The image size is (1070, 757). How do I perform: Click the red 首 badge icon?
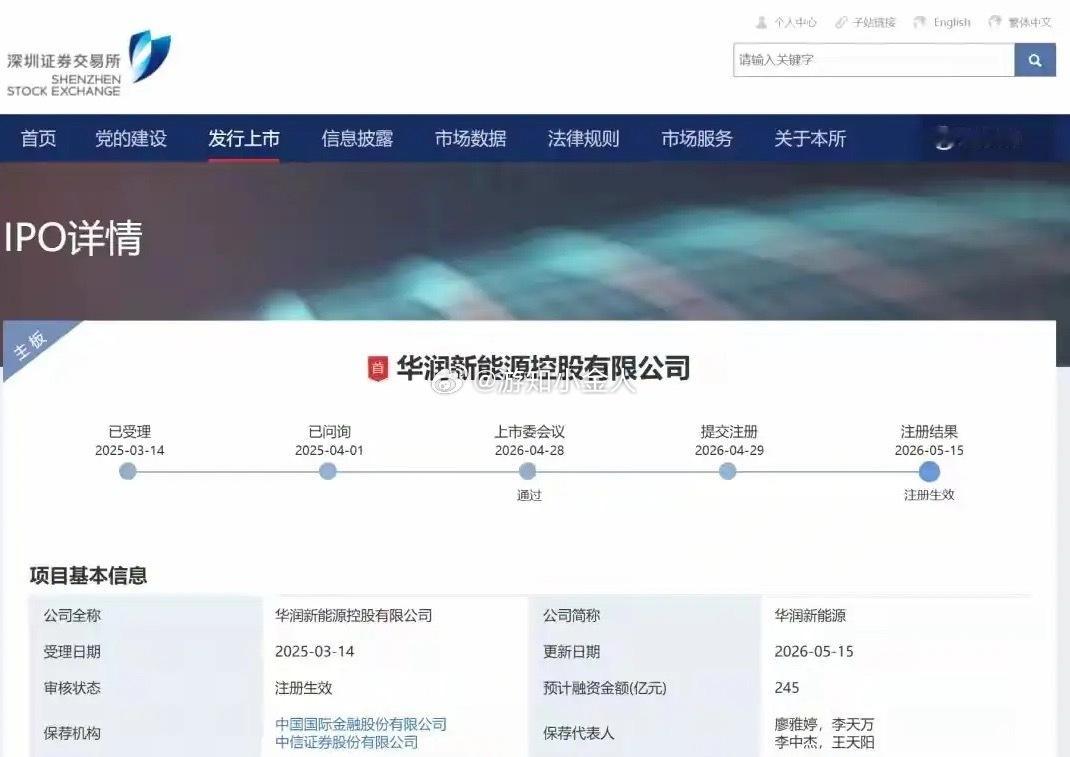[x=377, y=369]
